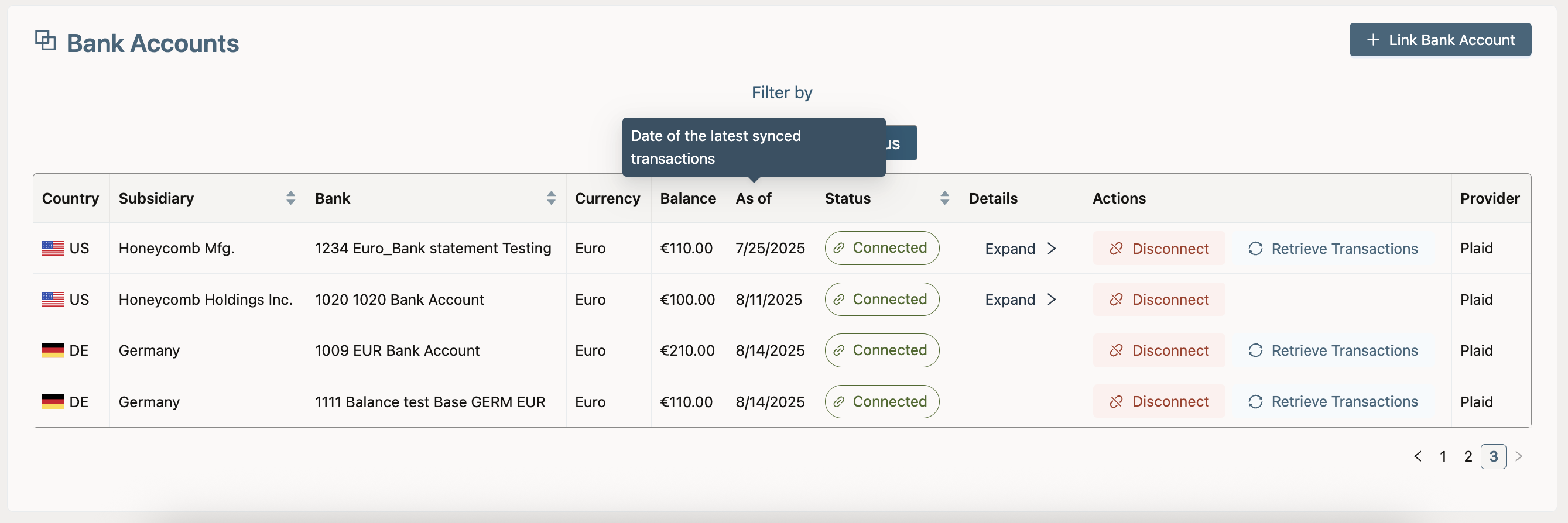Viewport: 1568px width, 523px height.
Task: Click the 8/11/2025 as-of date
Action: (x=769, y=299)
